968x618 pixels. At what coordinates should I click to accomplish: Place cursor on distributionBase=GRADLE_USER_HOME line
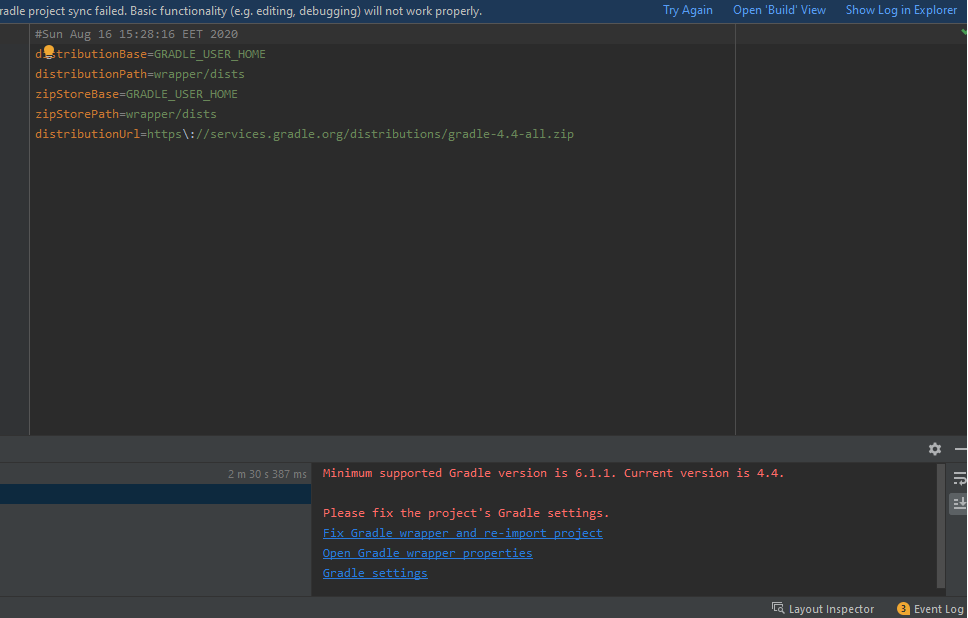tap(150, 54)
